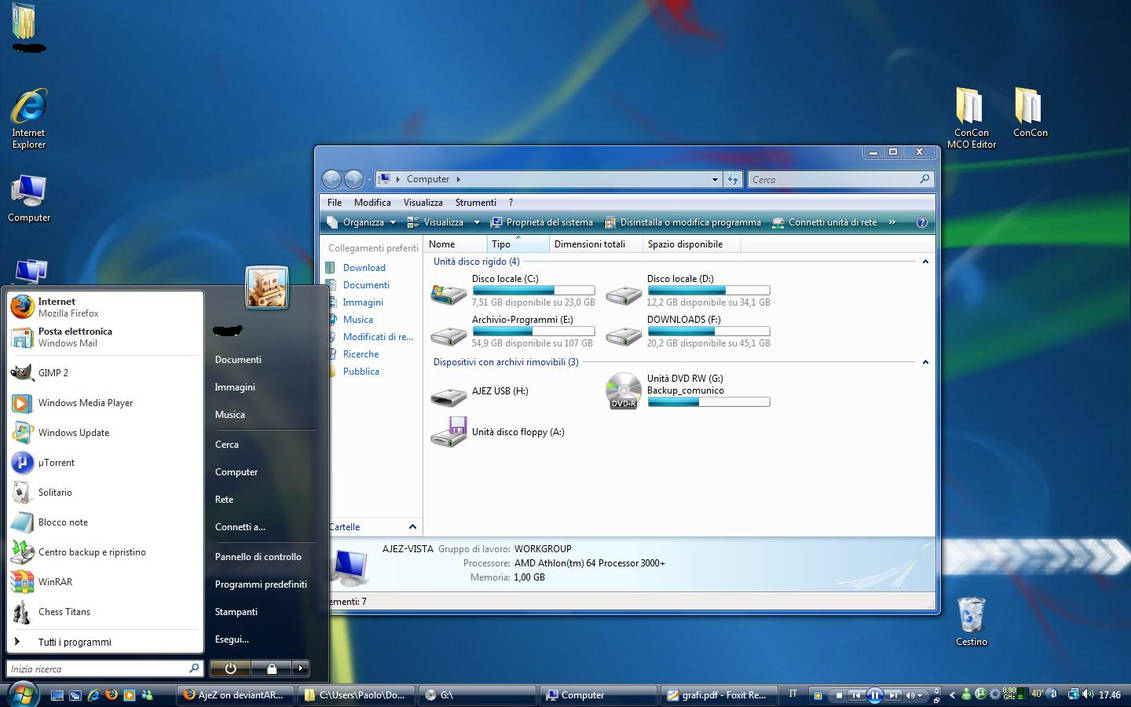The height and width of the screenshot is (707, 1131).
Task: Open Windows Live Messenger quick launch icon
Action: 147,695
